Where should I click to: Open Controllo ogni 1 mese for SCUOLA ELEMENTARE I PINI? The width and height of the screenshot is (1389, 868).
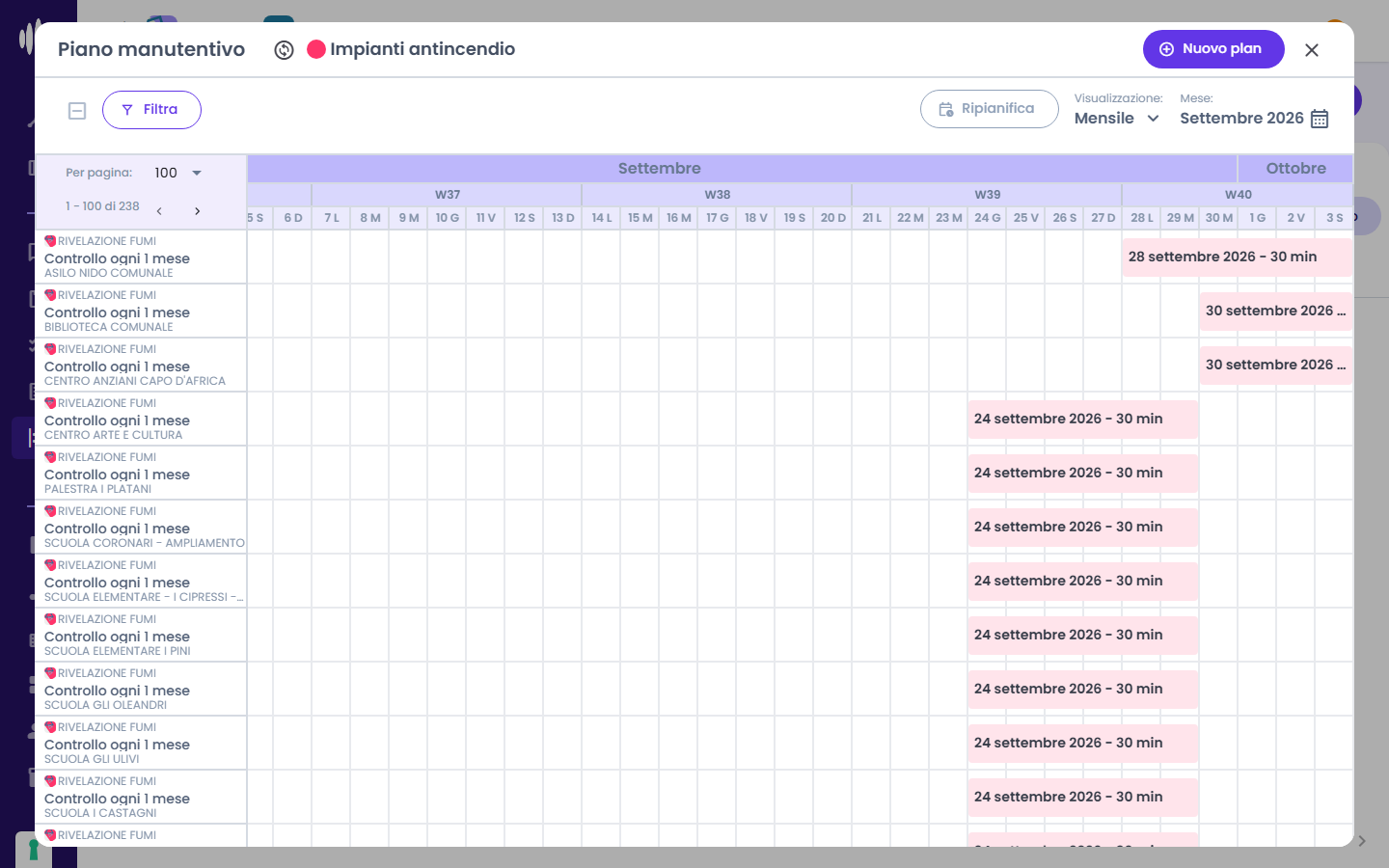click(x=117, y=637)
